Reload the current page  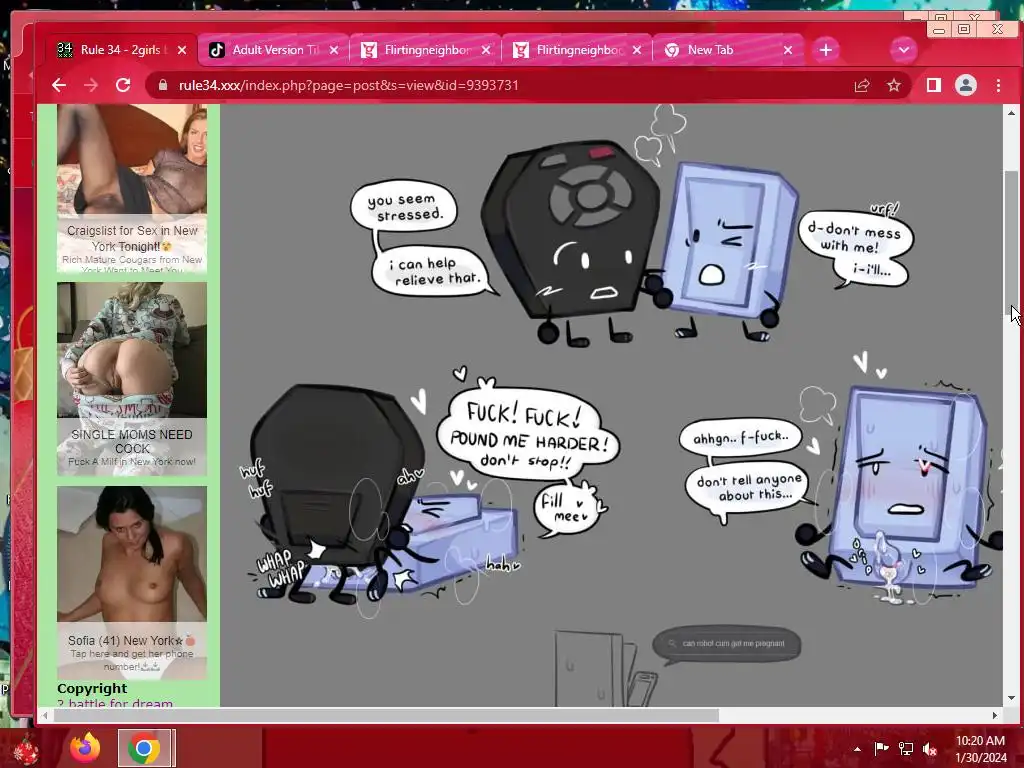(x=123, y=85)
